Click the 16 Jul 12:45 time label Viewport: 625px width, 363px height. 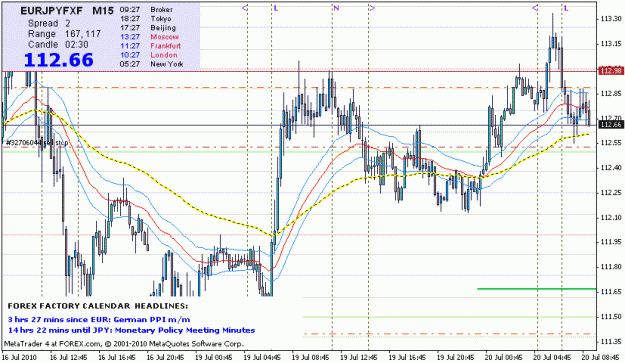point(68,357)
